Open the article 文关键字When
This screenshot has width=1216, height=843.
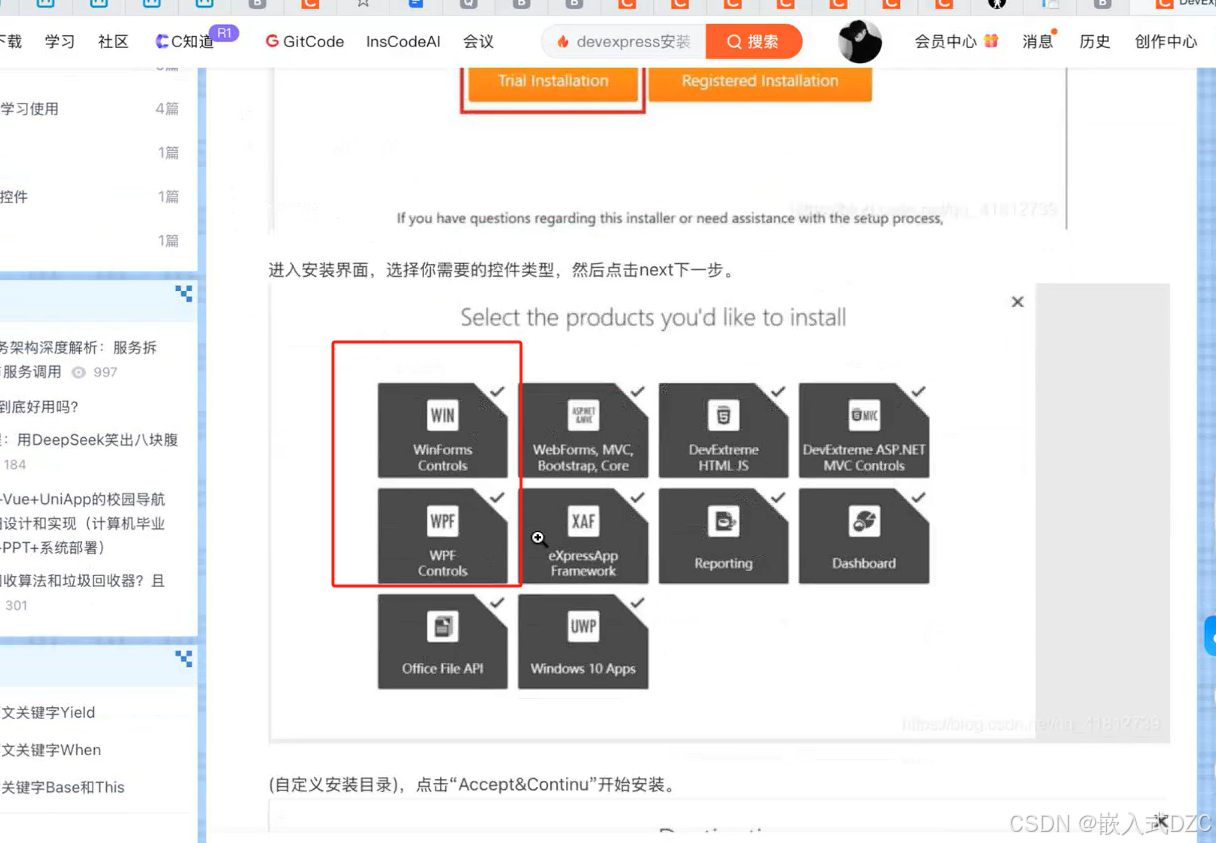pos(51,750)
